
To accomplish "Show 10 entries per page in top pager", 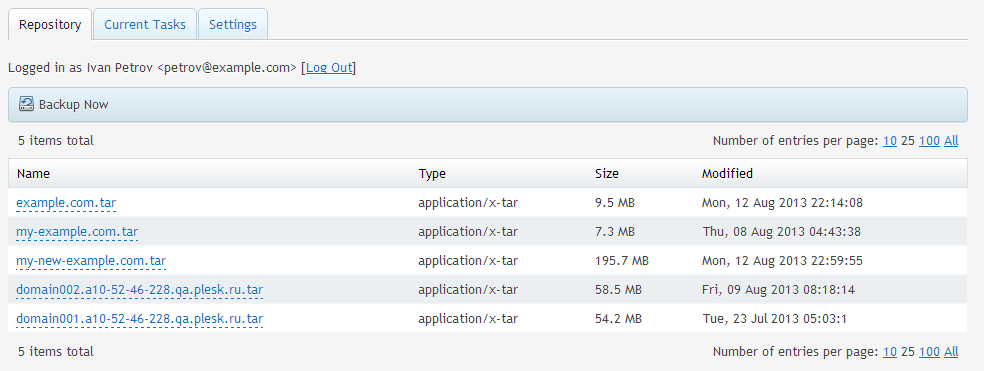I will tap(889, 141).
